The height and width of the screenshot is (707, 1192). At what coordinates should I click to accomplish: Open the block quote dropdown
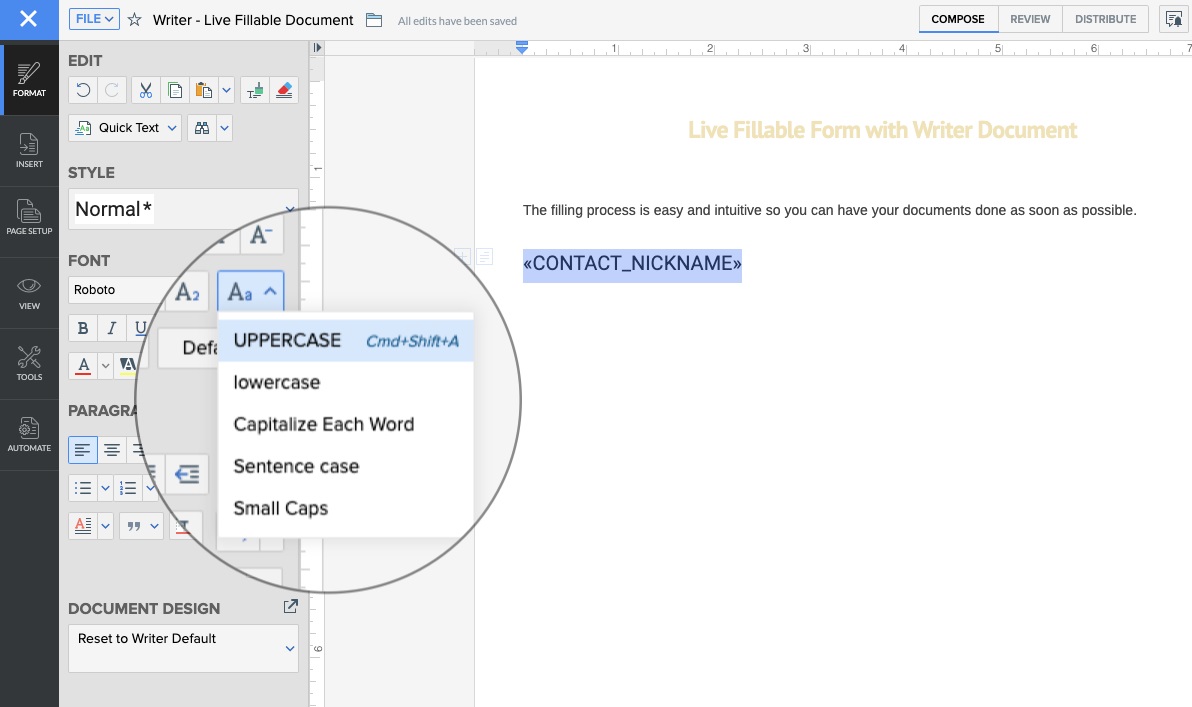click(x=141, y=526)
